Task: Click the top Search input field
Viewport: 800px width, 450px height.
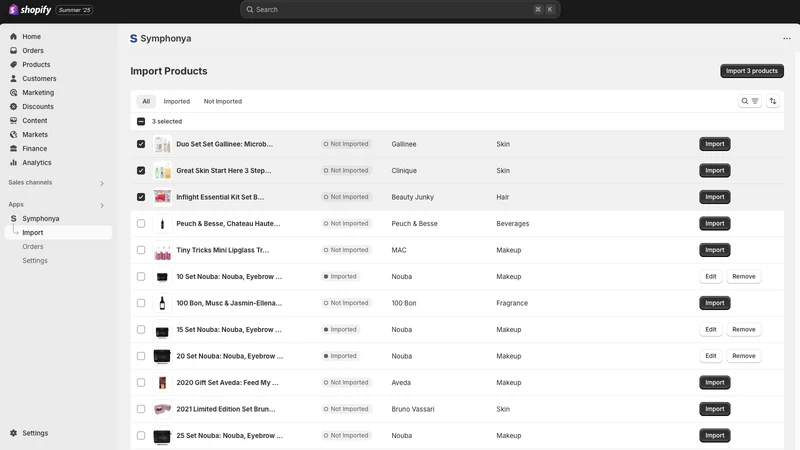Action: click(x=400, y=9)
